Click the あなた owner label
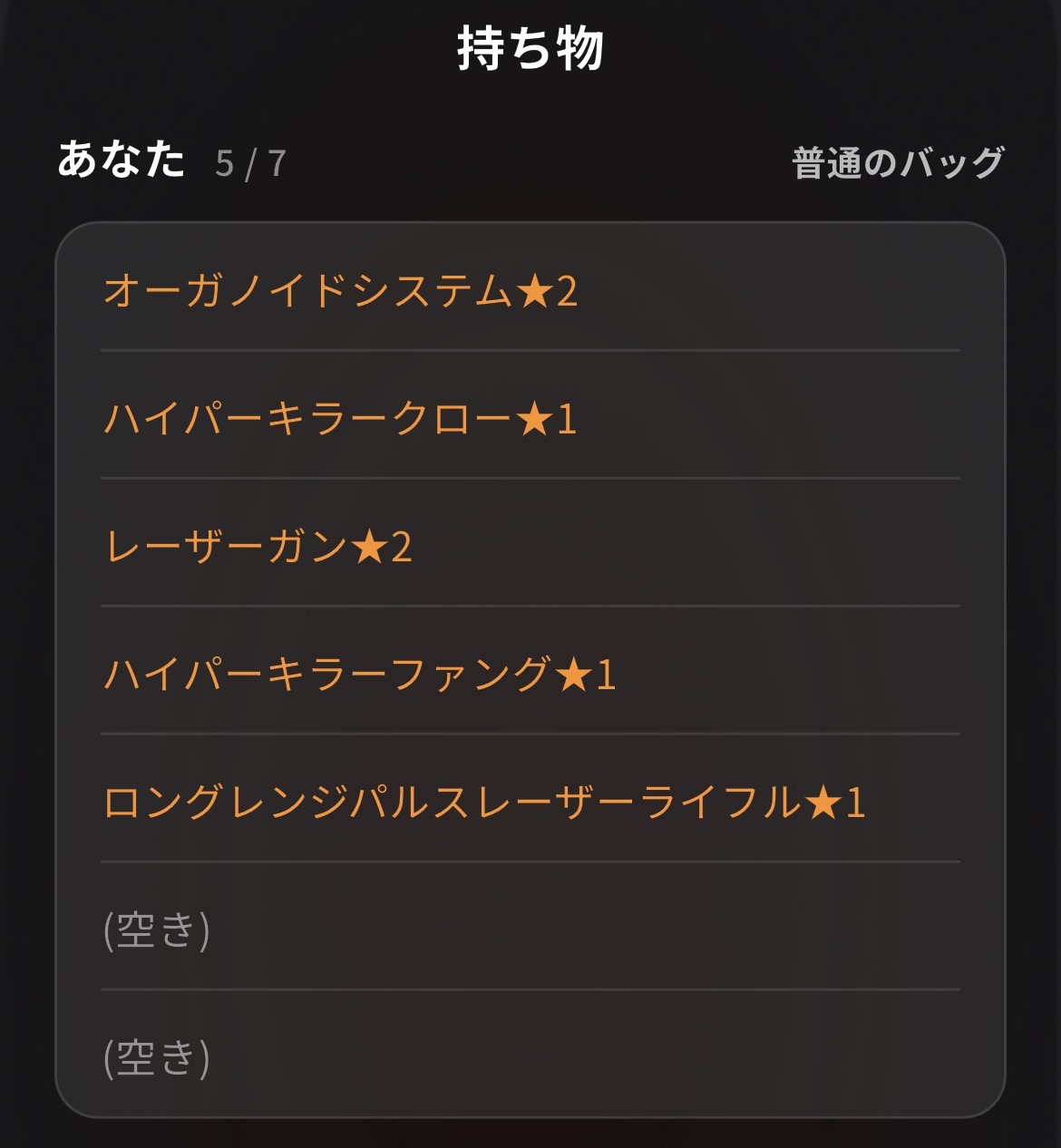The height and width of the screenshot is (1148, 1061). (122, 160)
